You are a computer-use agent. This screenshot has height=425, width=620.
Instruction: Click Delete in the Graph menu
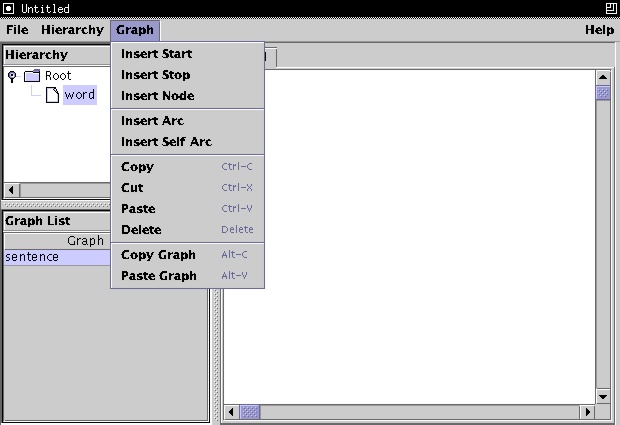pos(187,229)
